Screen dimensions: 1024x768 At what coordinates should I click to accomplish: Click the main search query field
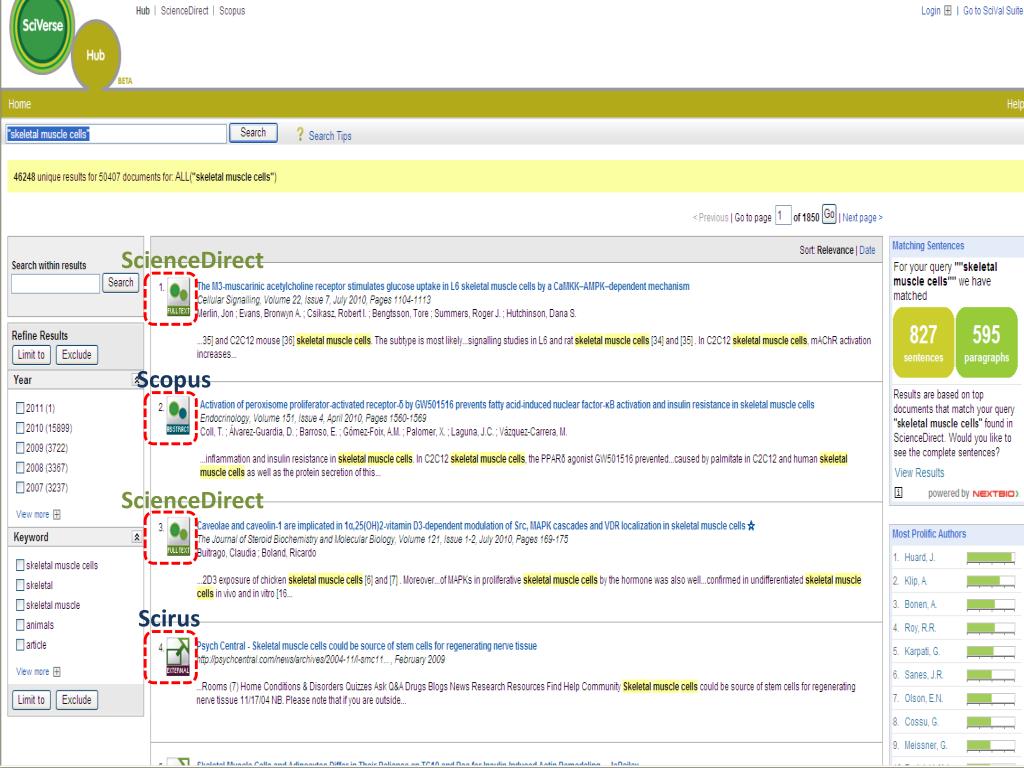[x=116, y=134]
